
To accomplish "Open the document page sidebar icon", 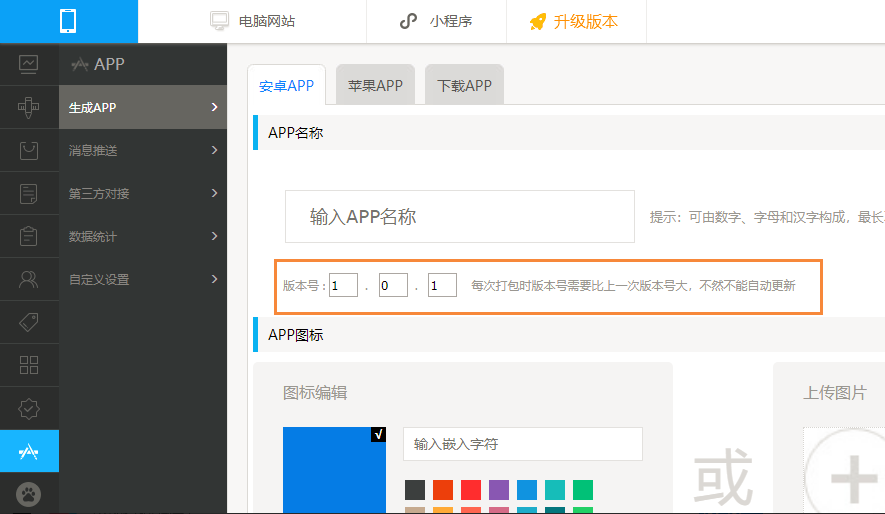I will (29, 194).
